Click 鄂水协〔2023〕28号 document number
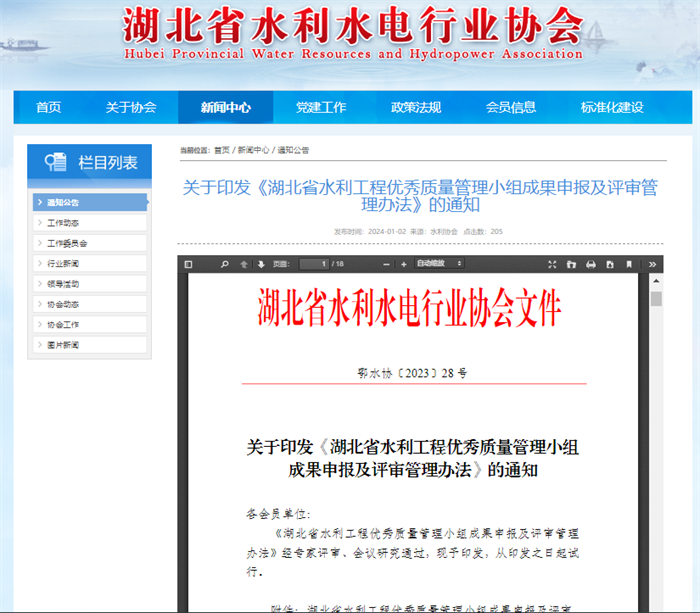The width and height of the screenshot is (700, 613). click(x=412, y=373)
